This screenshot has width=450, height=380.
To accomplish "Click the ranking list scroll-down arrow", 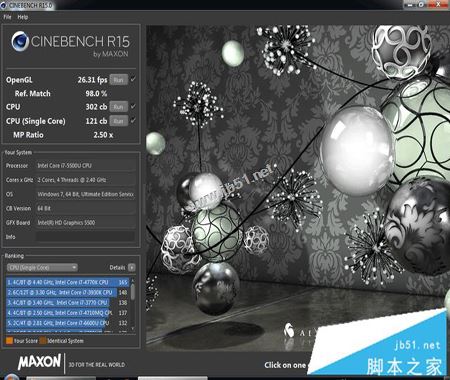I will pyautogui.click(x=133, y=328).
